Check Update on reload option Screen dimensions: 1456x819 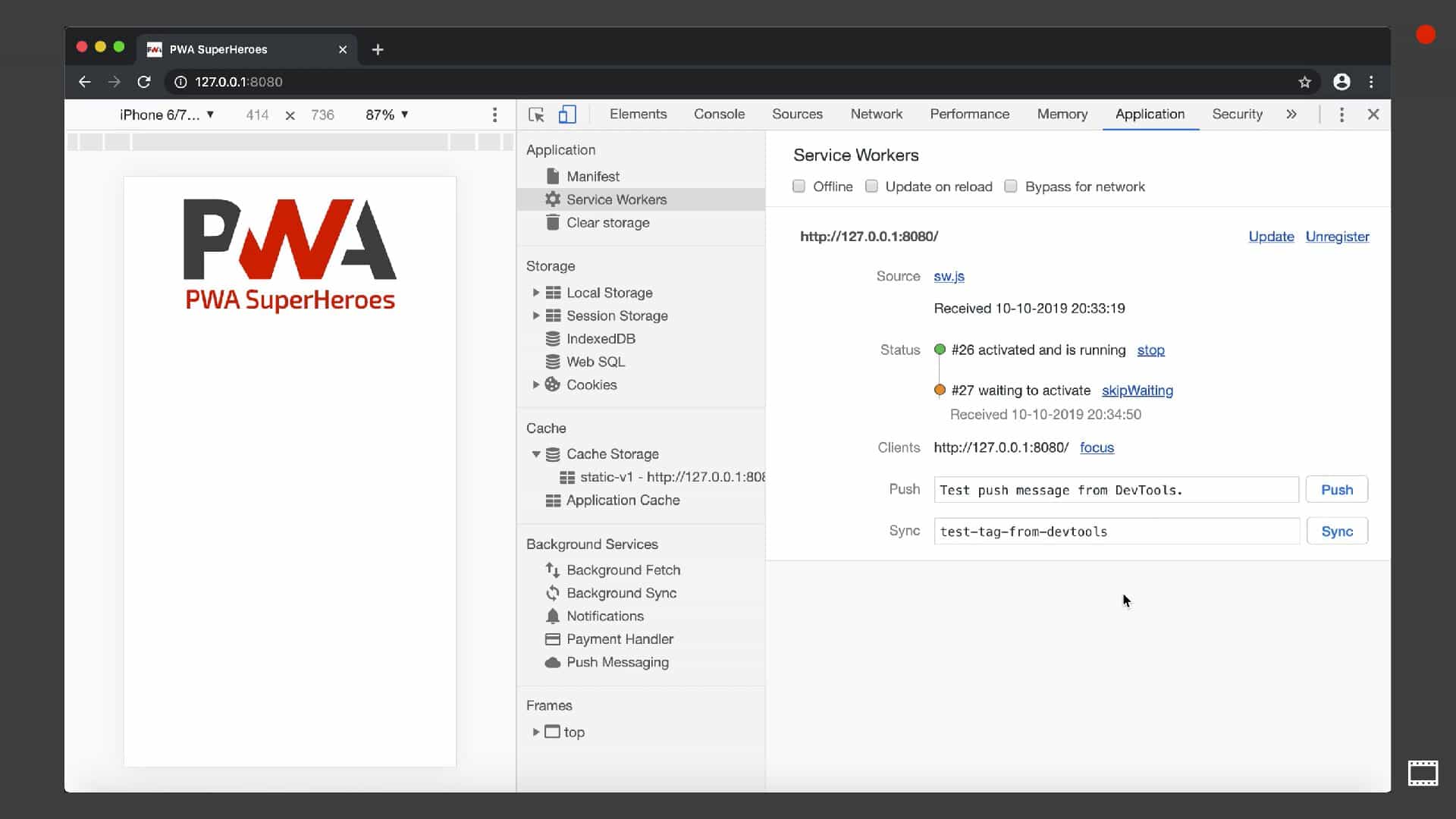[x=871, y=187]
